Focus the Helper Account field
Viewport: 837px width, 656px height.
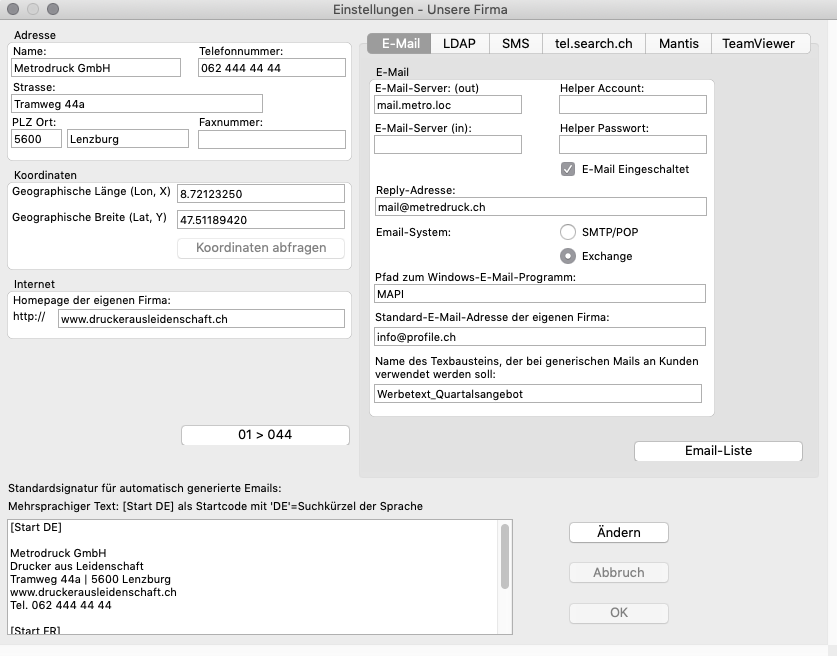click(x=632, y=105)
